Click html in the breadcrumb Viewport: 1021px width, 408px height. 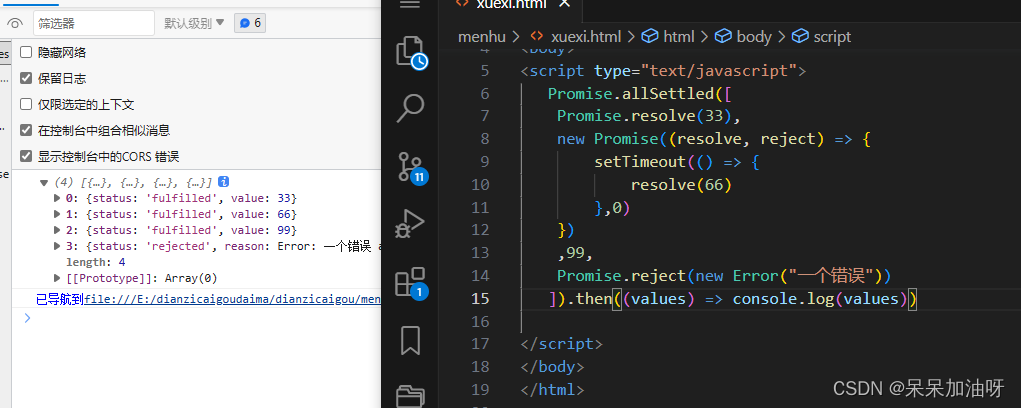679,36
